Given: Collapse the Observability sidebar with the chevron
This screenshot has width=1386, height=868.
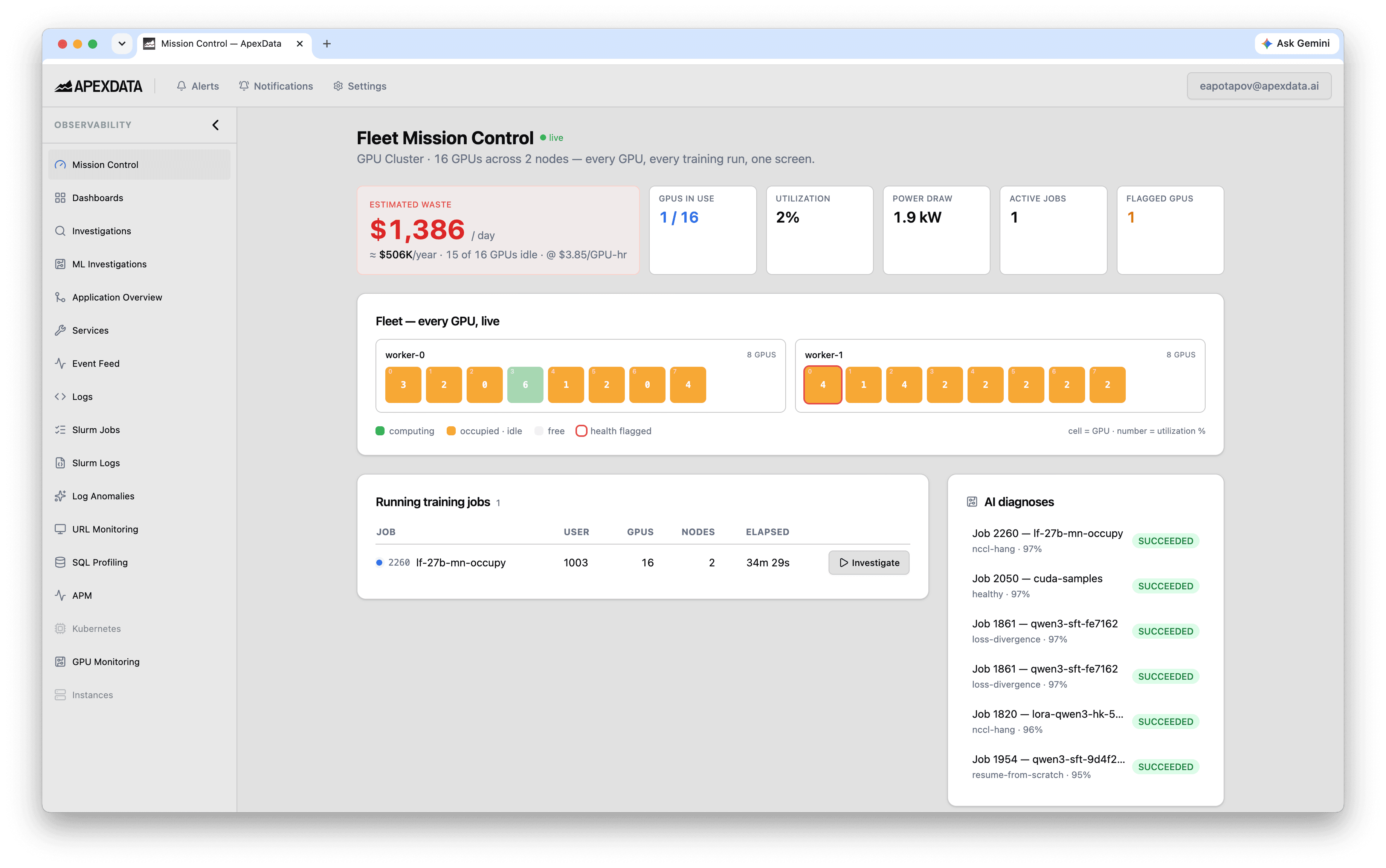Looking at the screenshot, I should coord(216,125).
